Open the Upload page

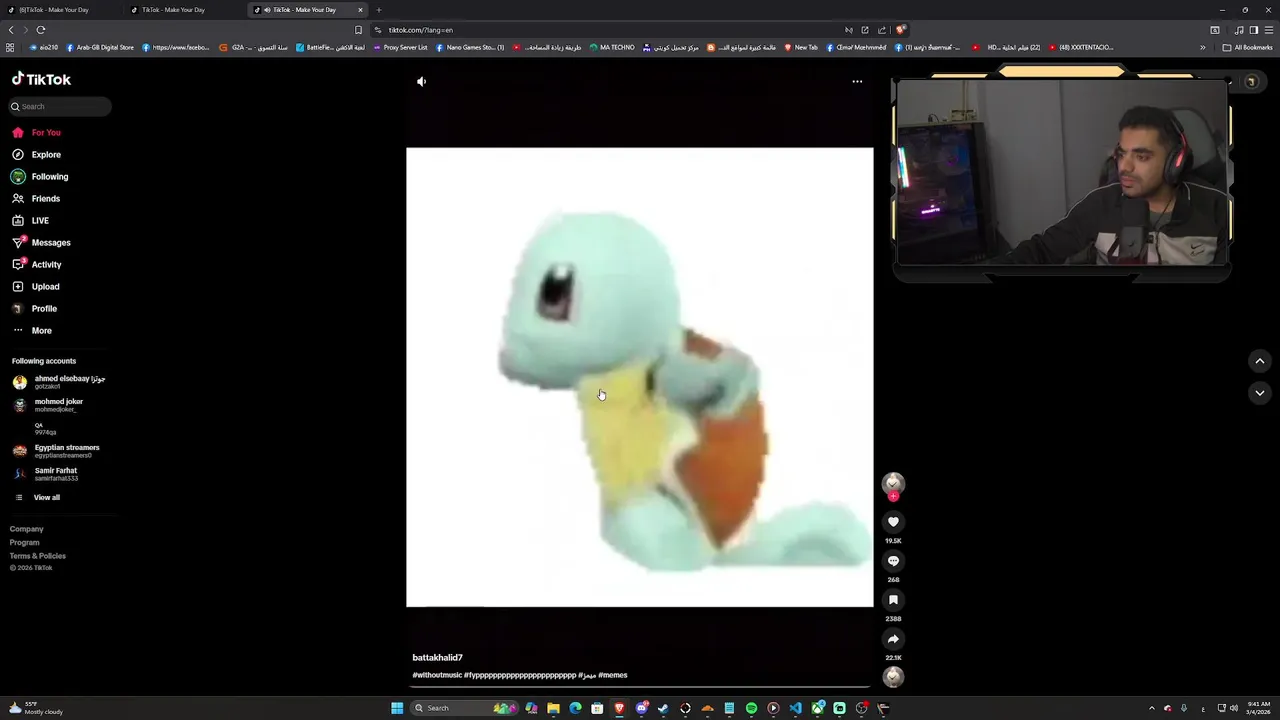[x=36, y=287]
